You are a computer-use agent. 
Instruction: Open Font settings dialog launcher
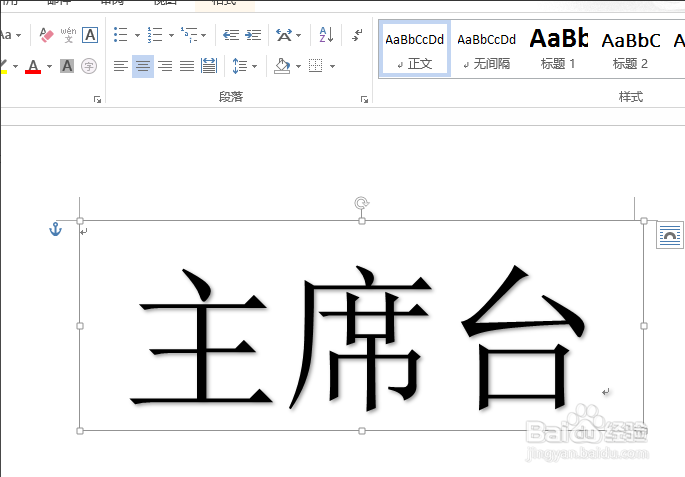point(97,100)
